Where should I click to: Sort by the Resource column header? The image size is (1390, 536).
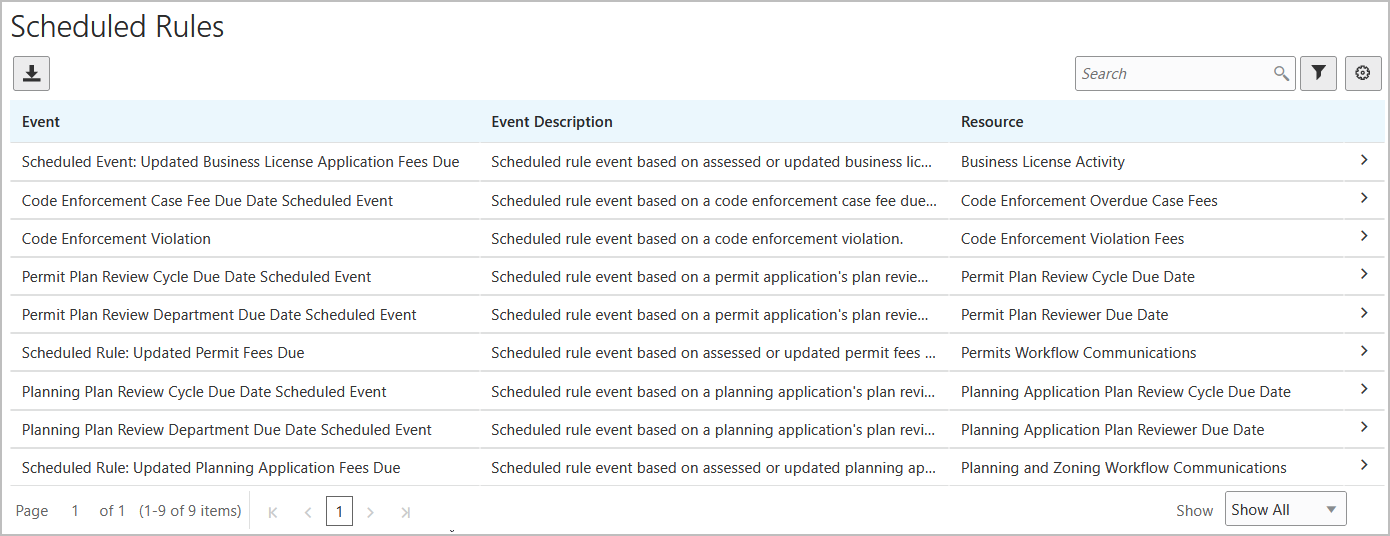click(992, 122)
